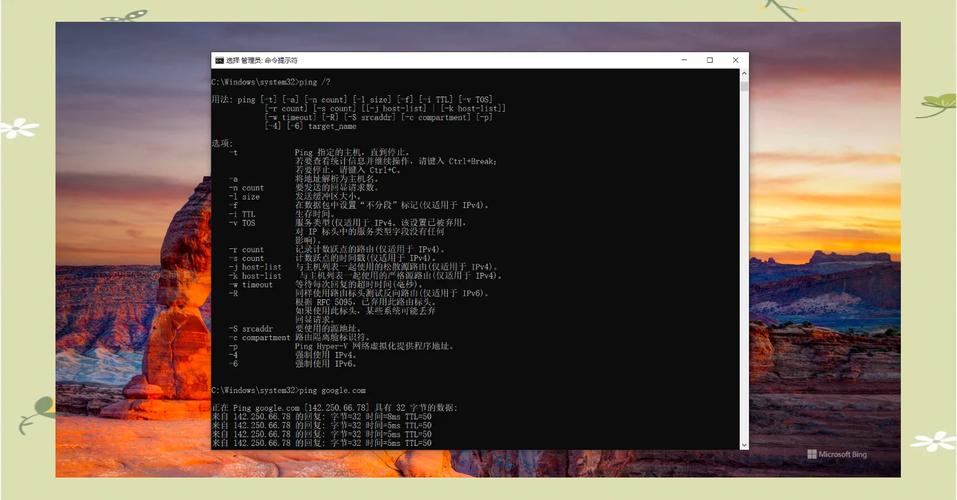Click the '-w timeout' option label
Image resolution: width=957 pixels, height=500 pixels.
tap(251, 284)
